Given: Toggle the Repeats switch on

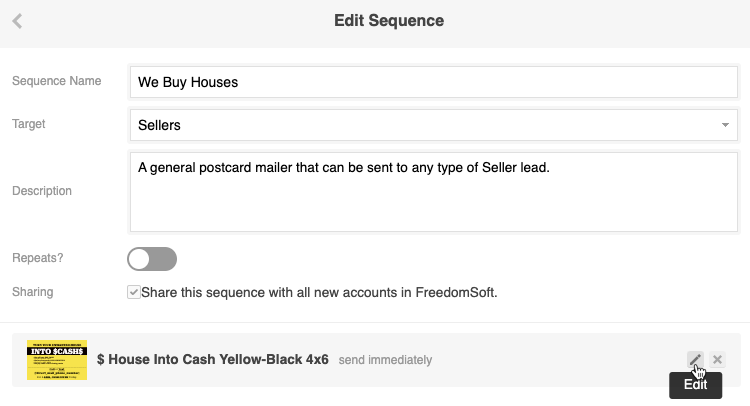Looking at the screenshot, I should [152, 259].
